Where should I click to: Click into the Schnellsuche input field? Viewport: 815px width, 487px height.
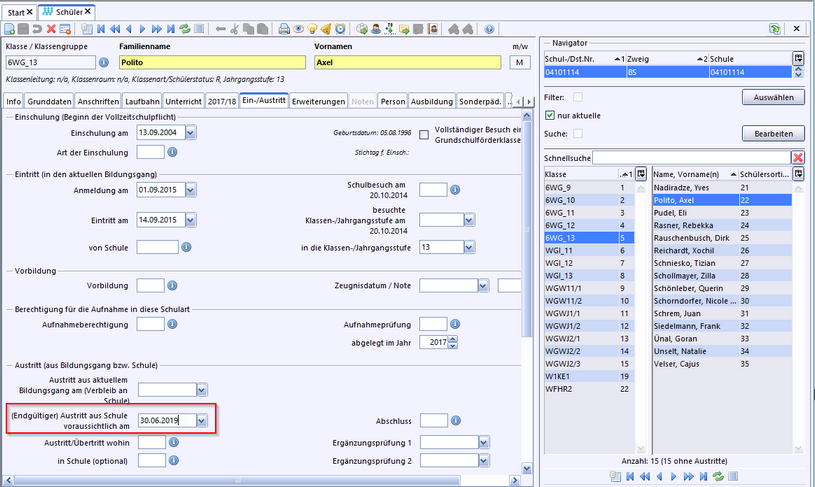(x=690, y=158)
